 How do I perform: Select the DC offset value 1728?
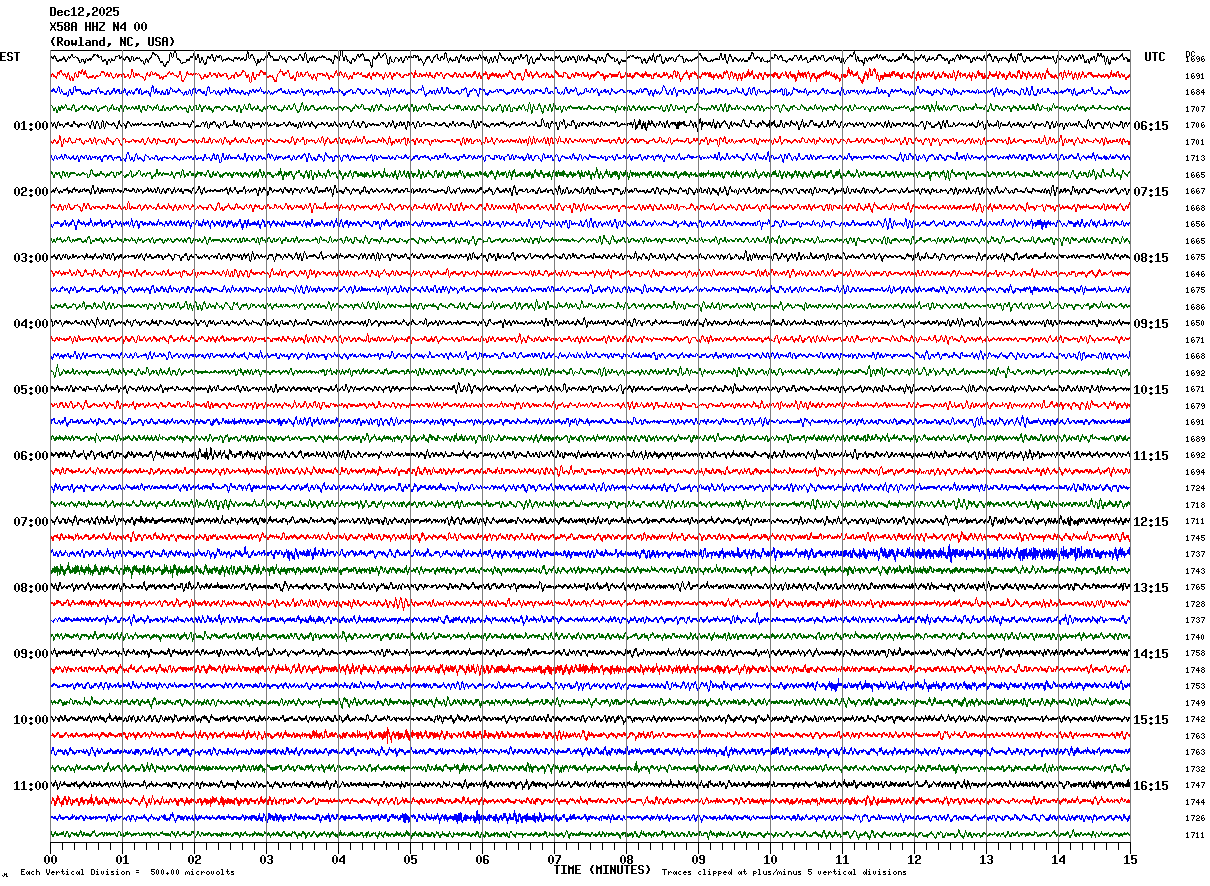point(1195,604)
